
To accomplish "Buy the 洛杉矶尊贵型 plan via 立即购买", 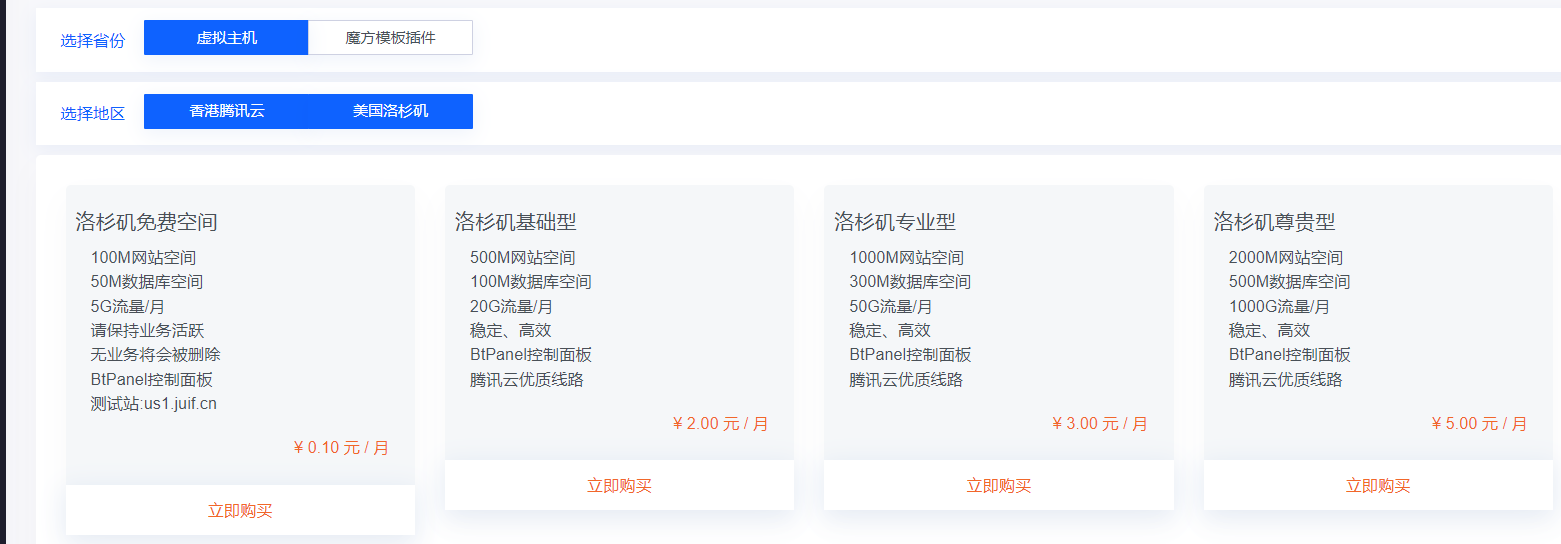I will (x=1378, y=486).
